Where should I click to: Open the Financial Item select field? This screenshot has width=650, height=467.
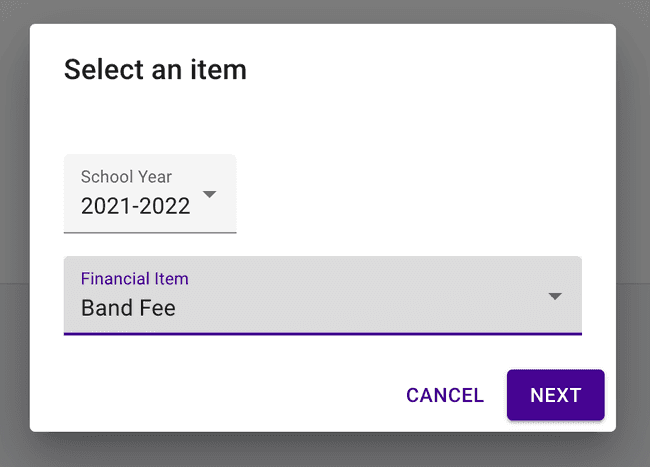pos(322,296)
